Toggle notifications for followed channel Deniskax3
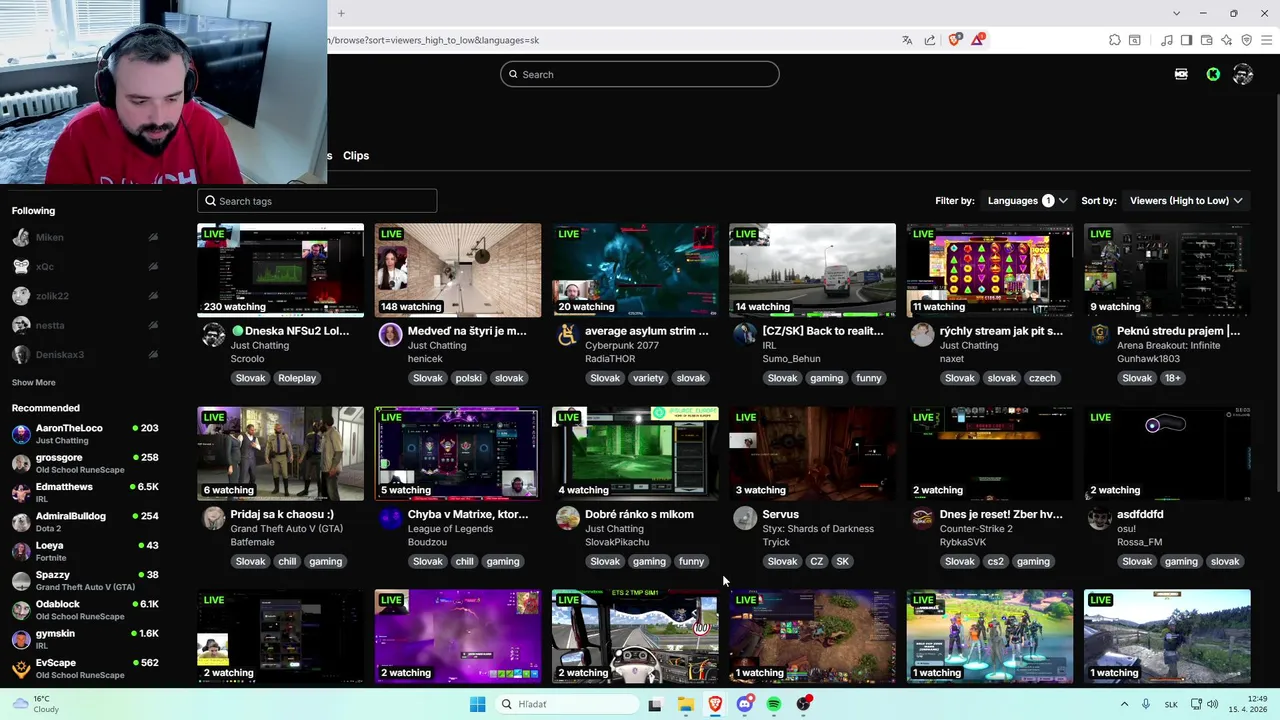 [153, 354]
